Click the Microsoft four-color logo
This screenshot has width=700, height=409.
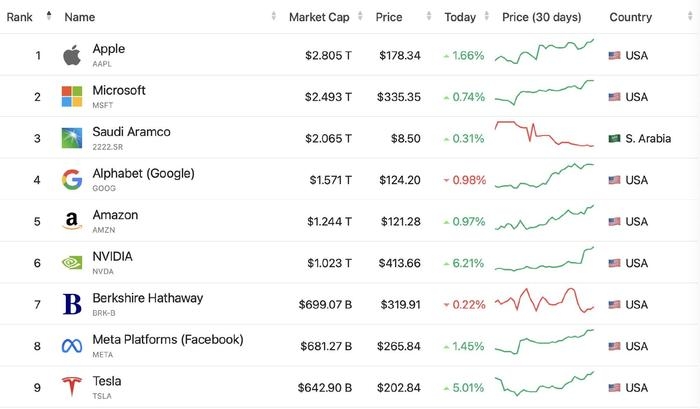click(72, 97)
